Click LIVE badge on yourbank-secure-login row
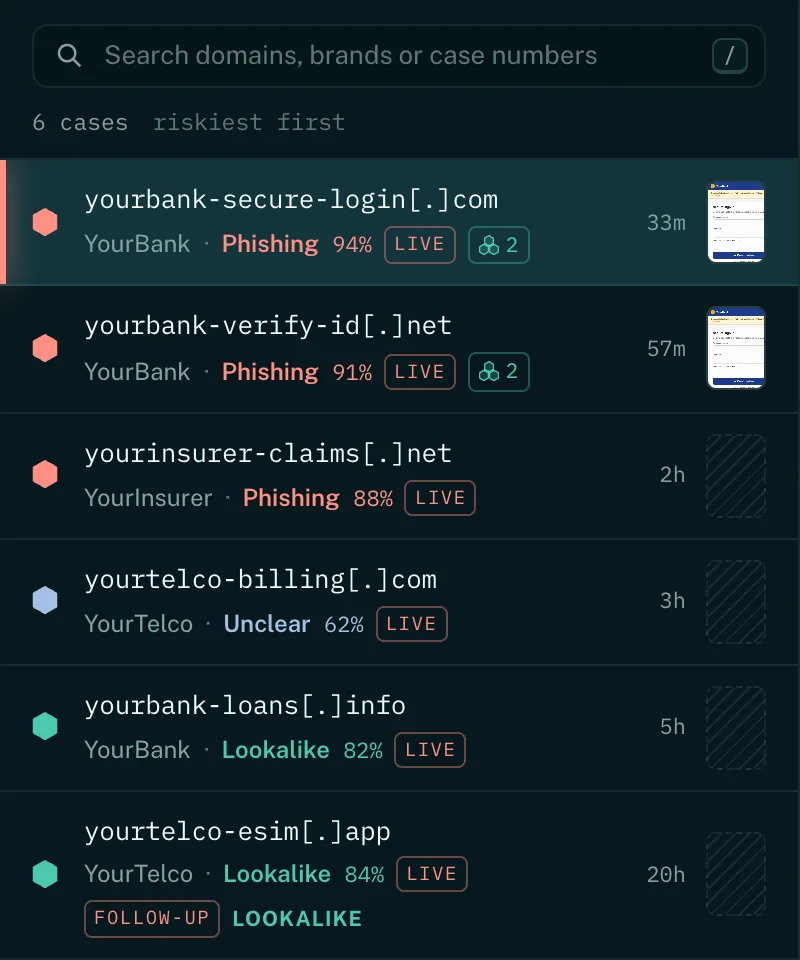The image size is (800, 960). (420, 245)
